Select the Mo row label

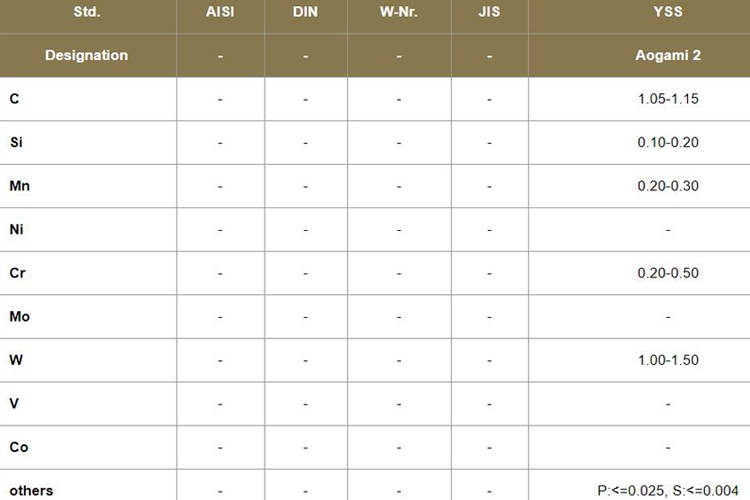tap(19, 316)
